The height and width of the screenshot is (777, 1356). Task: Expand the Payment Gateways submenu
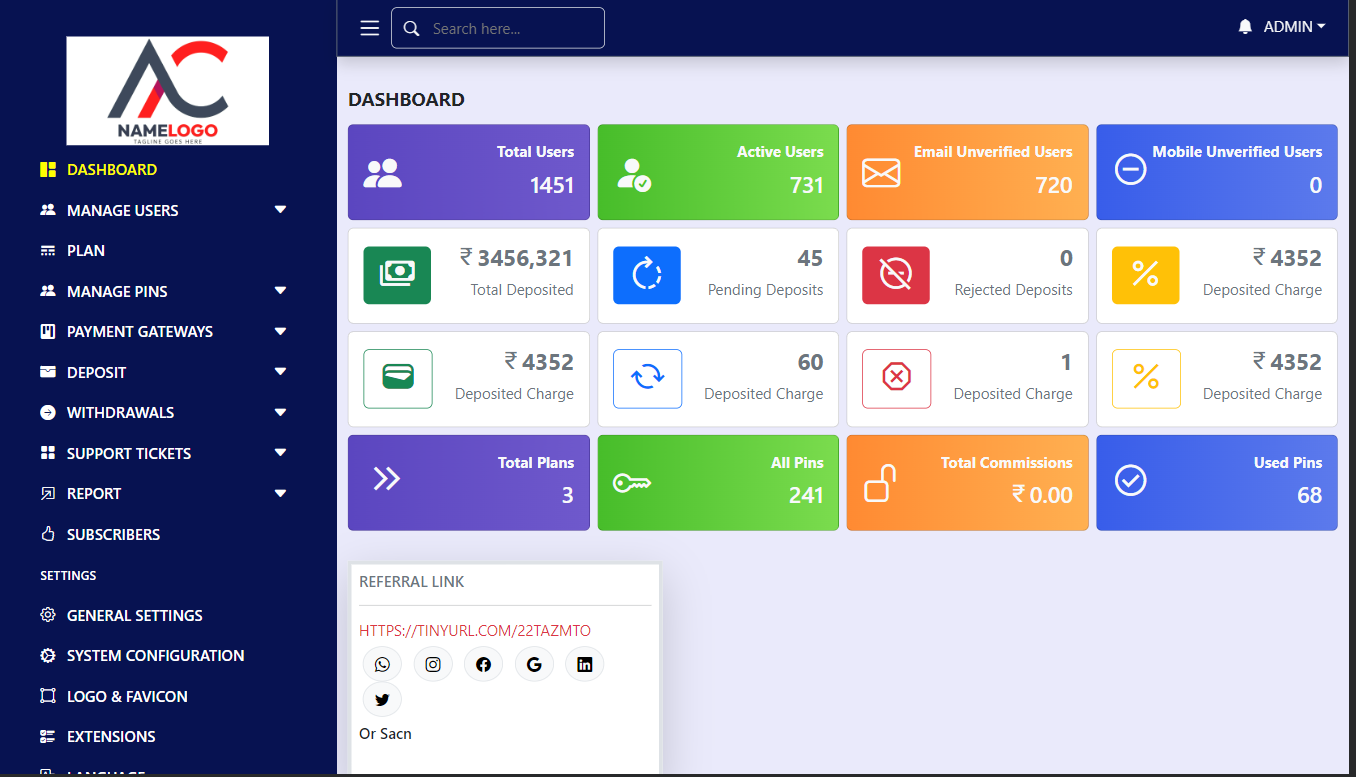pos(280,331)
